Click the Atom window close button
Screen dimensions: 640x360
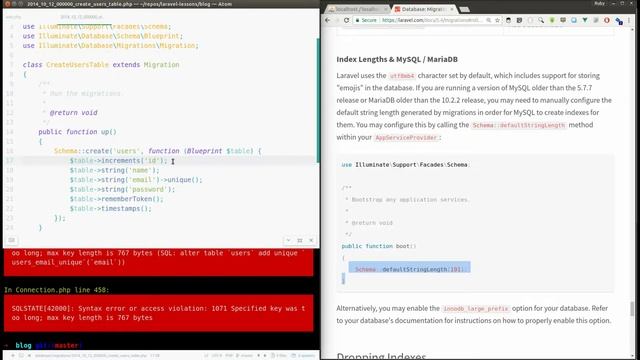[x=7, y=4]
